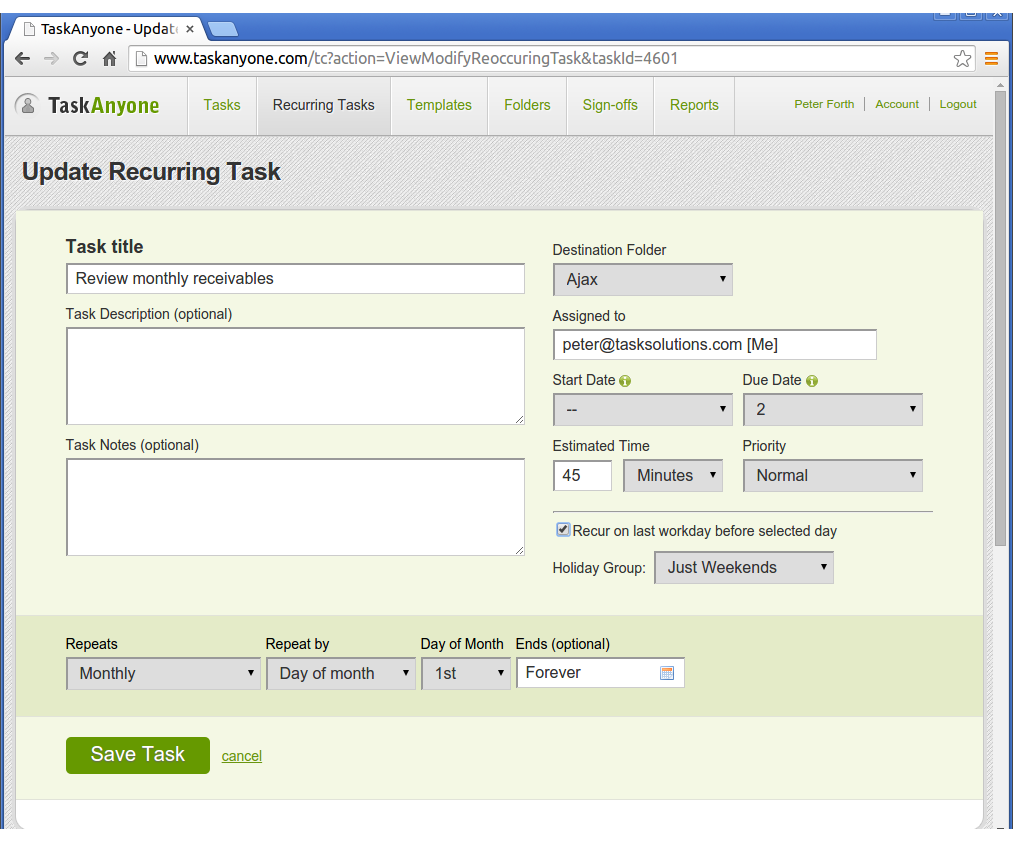Open the Day of Month dropdown showing 1st

(466, 673)
